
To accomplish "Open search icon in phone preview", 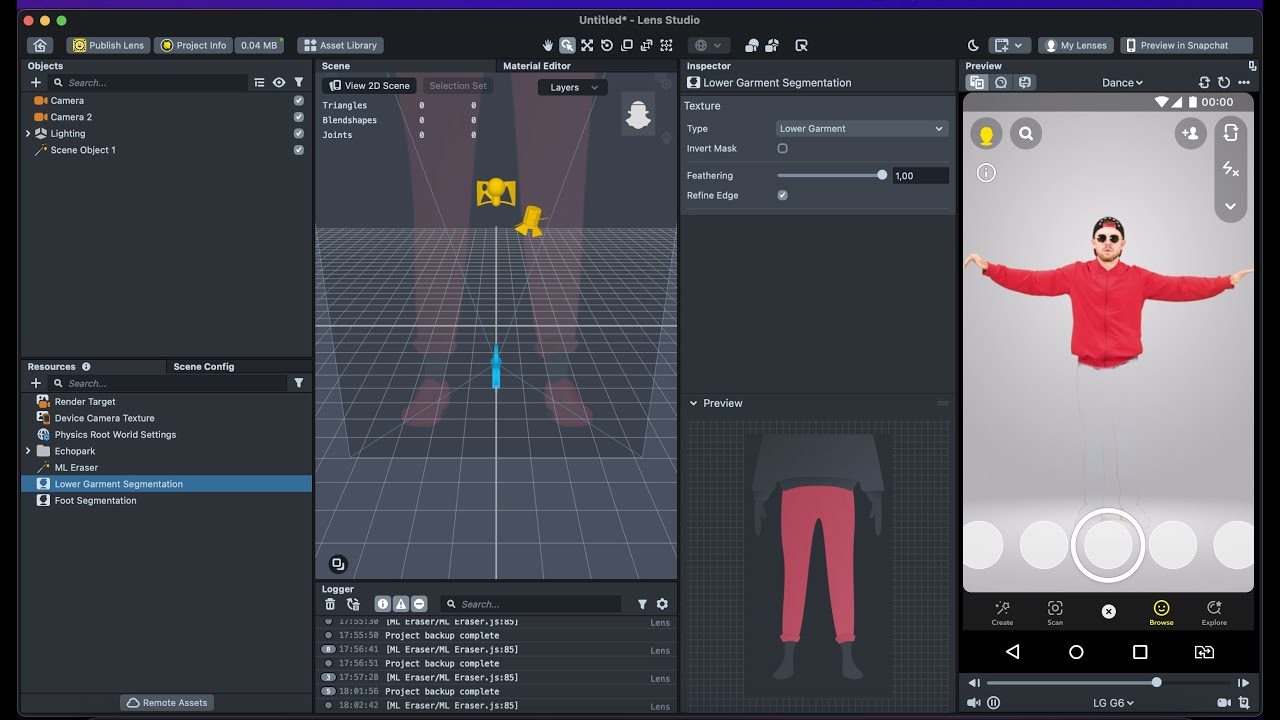I will 1026,133.
